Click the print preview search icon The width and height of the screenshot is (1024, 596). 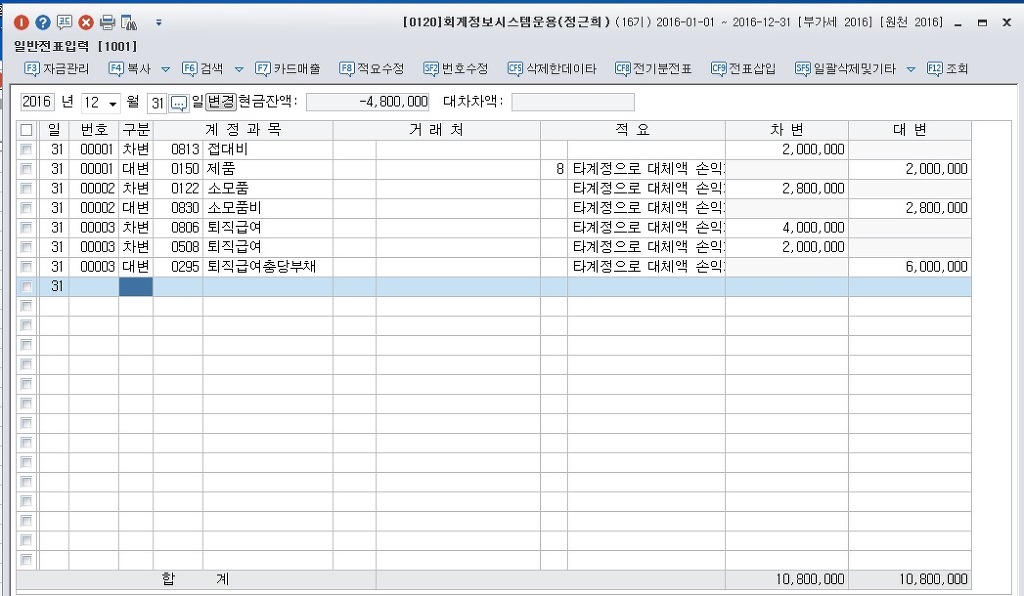(129, 22)
